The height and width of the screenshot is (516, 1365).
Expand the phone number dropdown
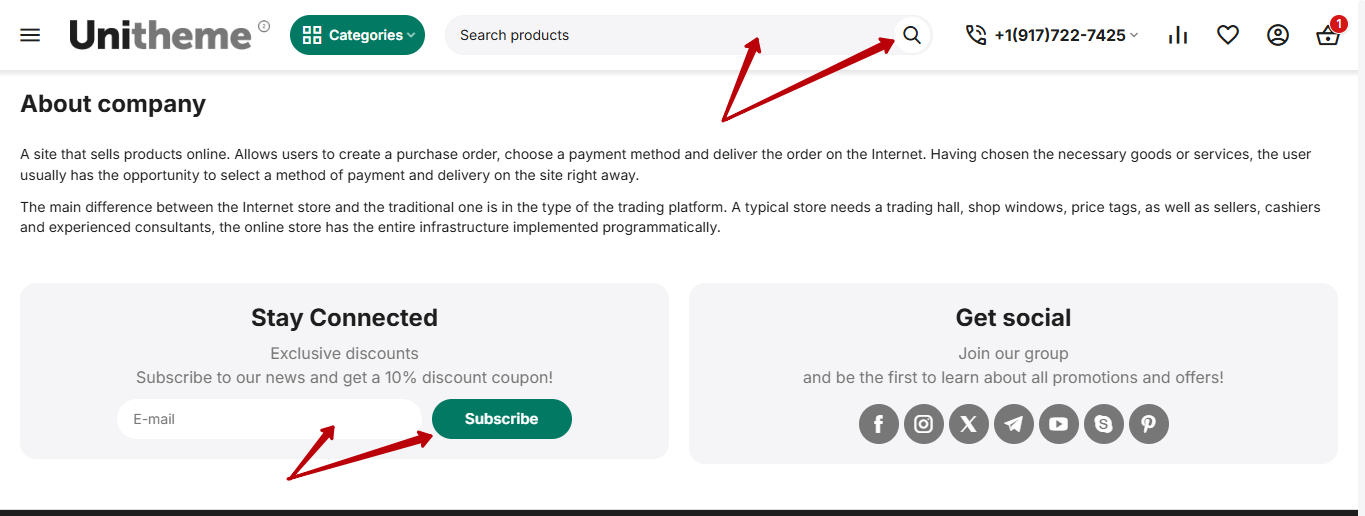pyautogui.click(x=1052, y=35)
